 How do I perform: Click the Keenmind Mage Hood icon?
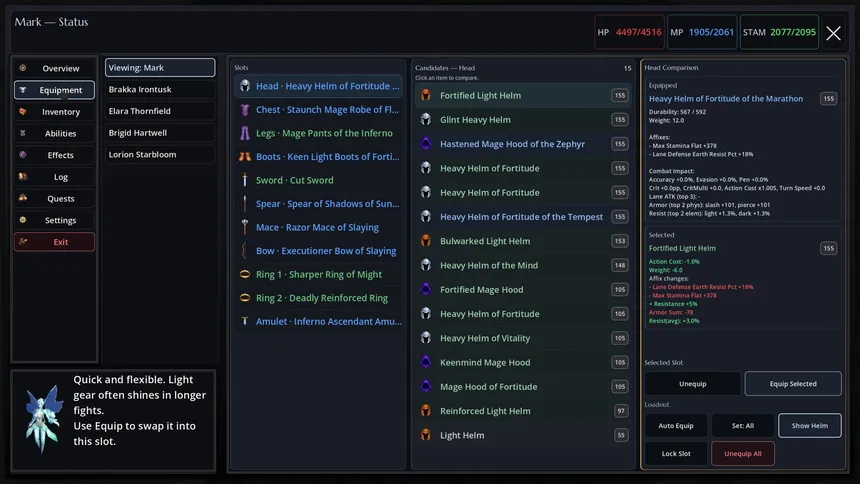[x=426, y=362]
